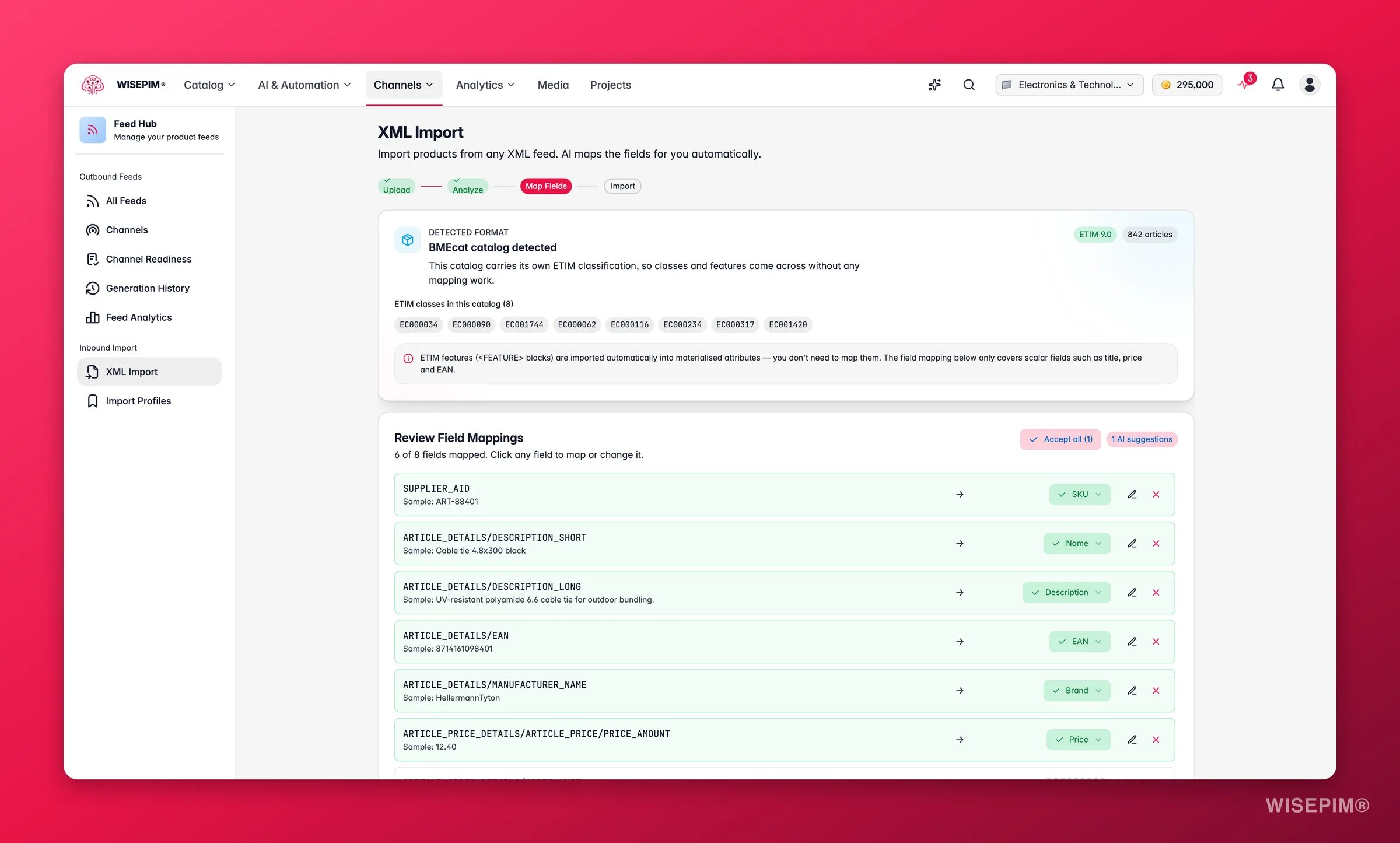1400x843 pixels.
Task: Remove the DESCRIPTION_LONG mapping
Action: coord(1156,592)
